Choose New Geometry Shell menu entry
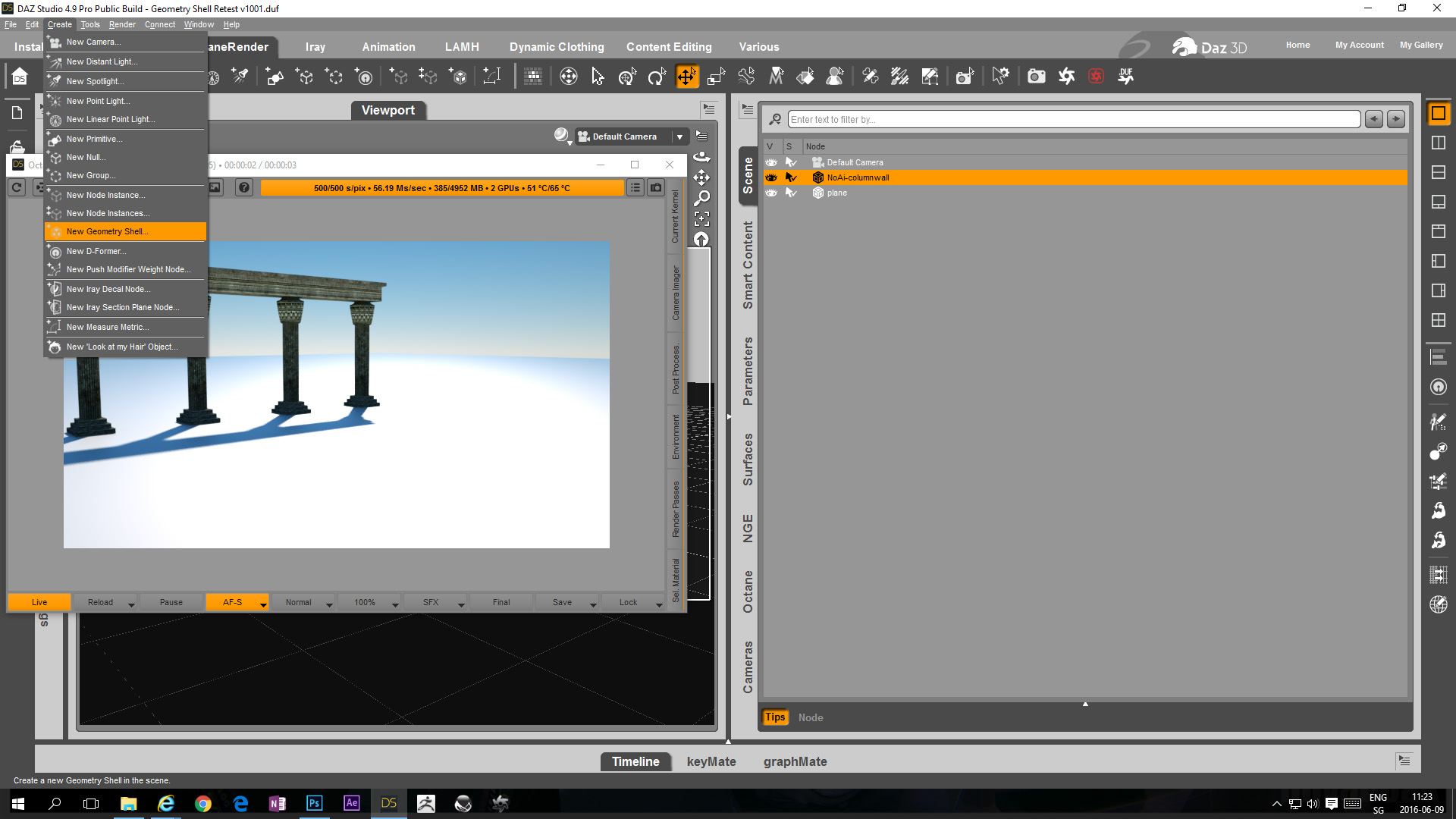 107,231
